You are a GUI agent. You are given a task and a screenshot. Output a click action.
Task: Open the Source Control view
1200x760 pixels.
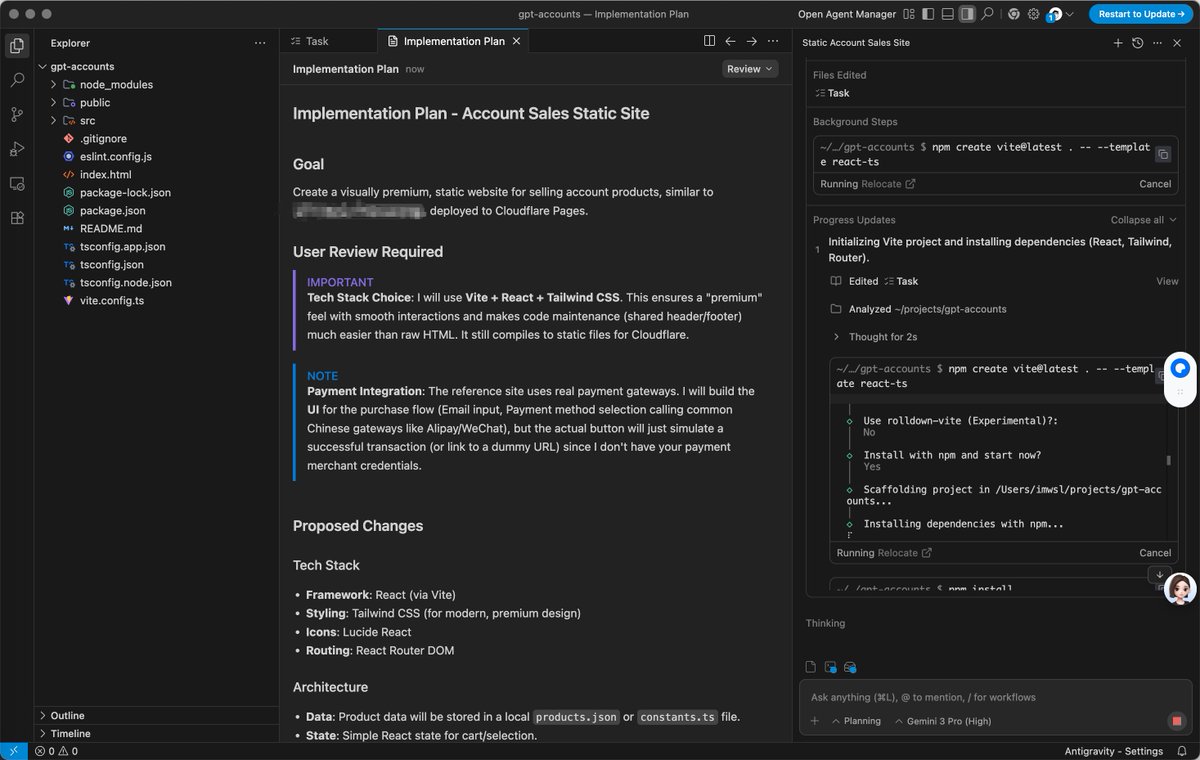(x=17, y=115)
